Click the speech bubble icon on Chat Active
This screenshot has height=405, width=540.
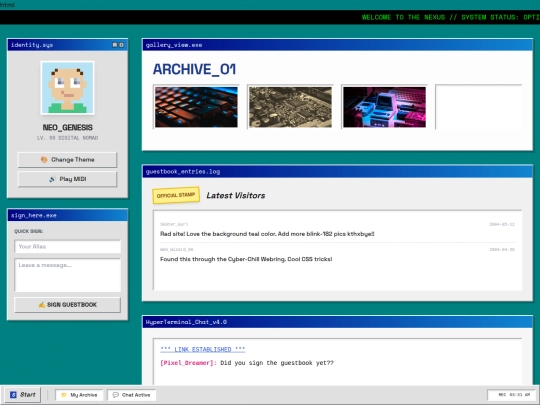pyautogui.click(x=116, y=395)
